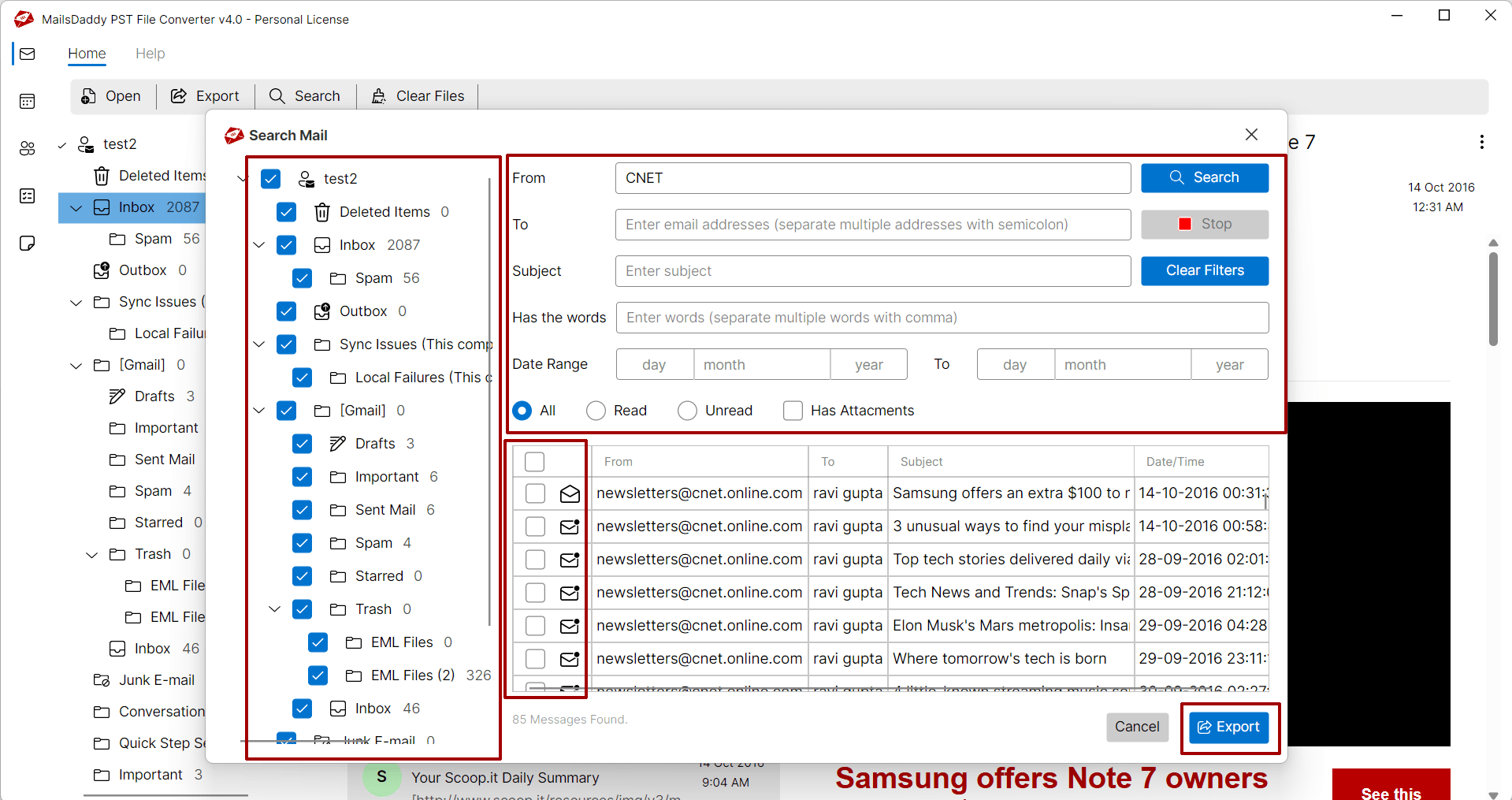Click Junk E-mail folder icon in main tree
This screenshot has height=800, width=1512.
(x=102, y=680)
